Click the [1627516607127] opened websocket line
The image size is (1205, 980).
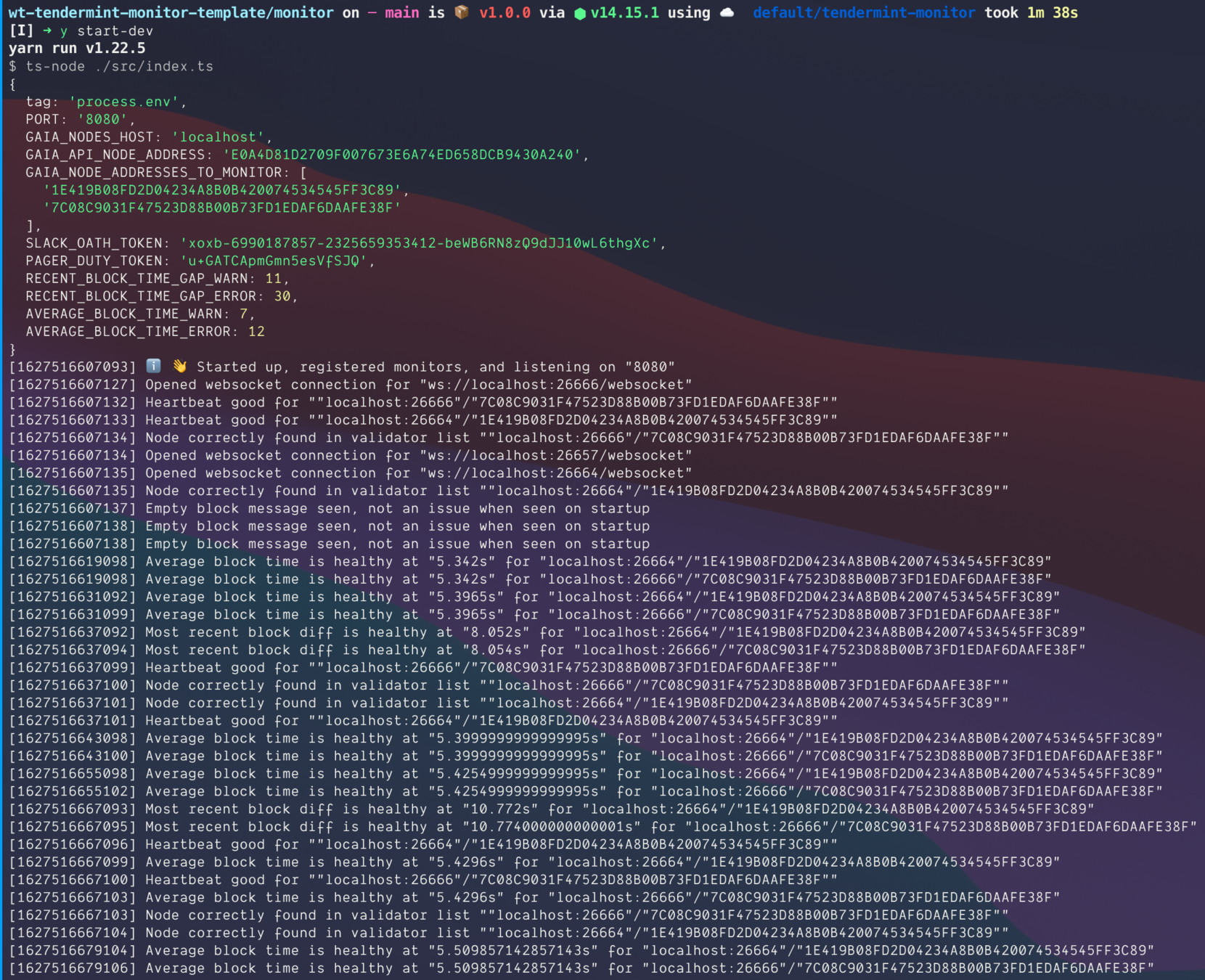click(351, 384)
